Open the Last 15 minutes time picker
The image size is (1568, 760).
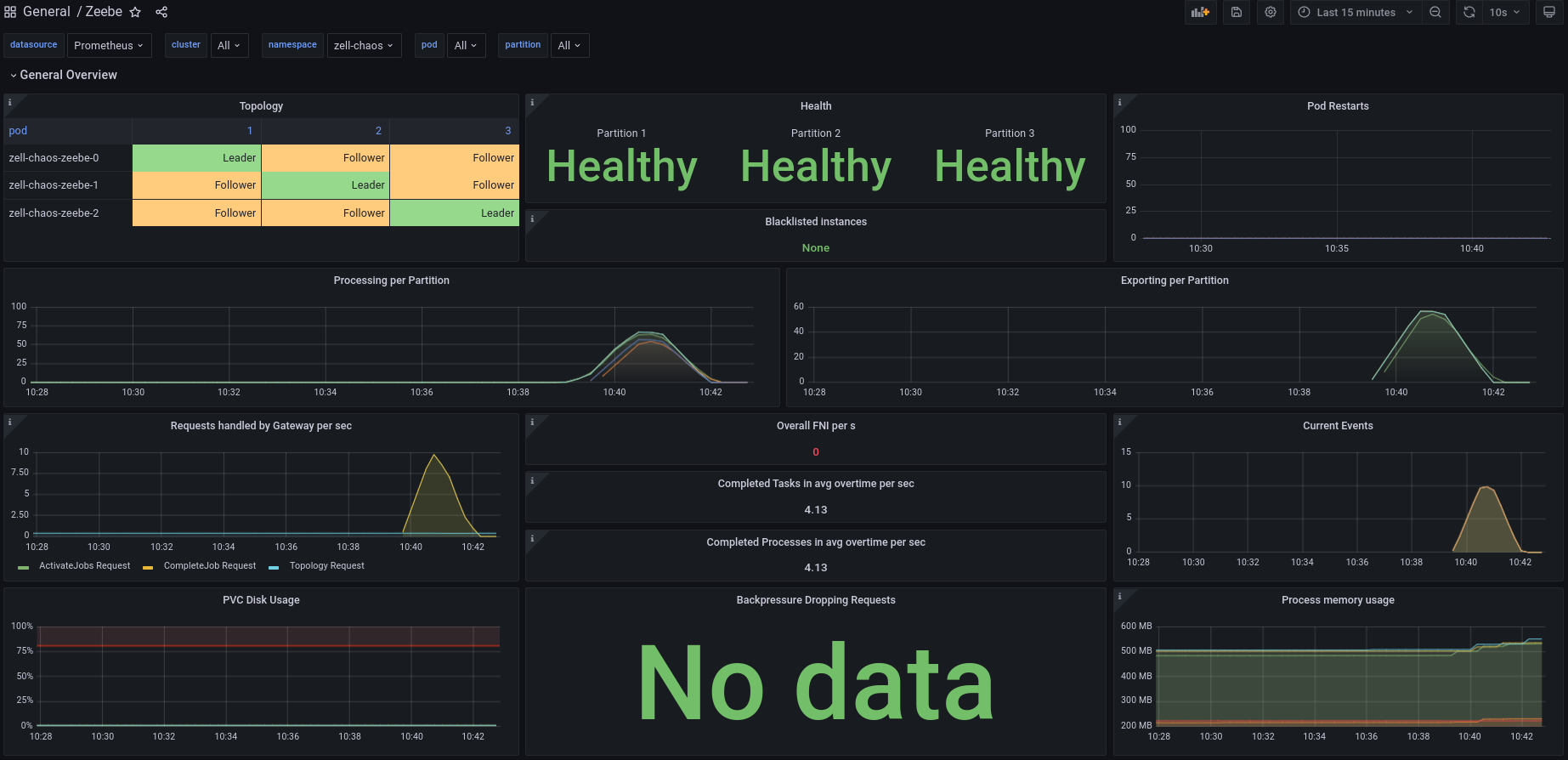click(1356, 12)
